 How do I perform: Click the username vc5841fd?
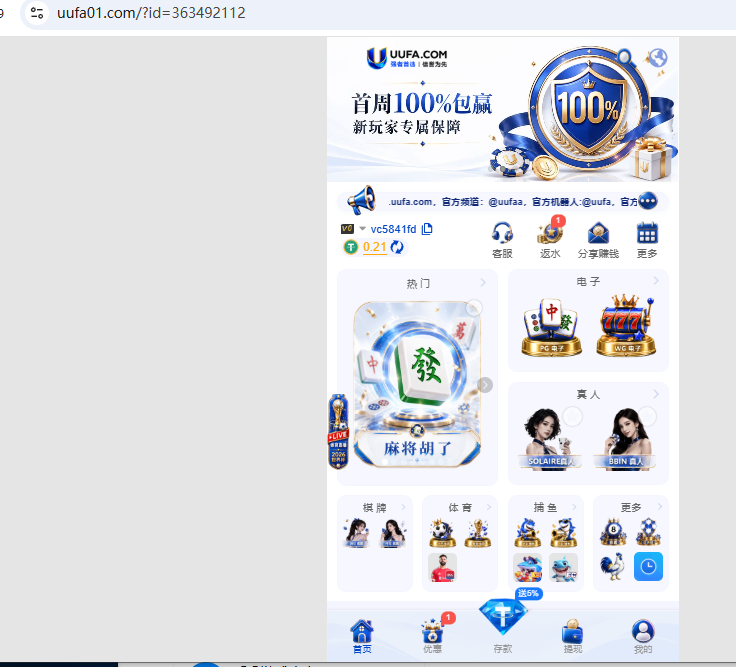click(393, 229)
